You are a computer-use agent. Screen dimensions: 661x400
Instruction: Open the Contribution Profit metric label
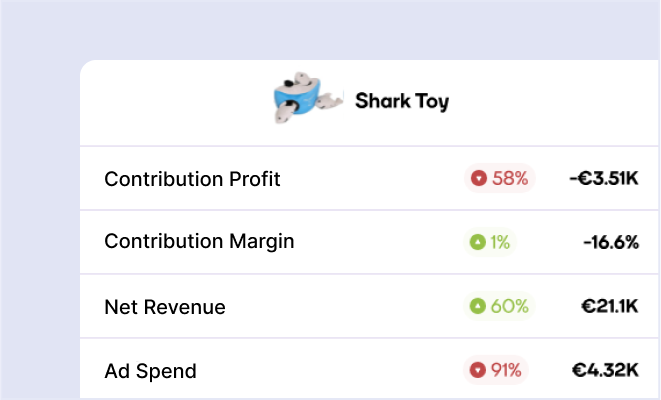(192, 179)
